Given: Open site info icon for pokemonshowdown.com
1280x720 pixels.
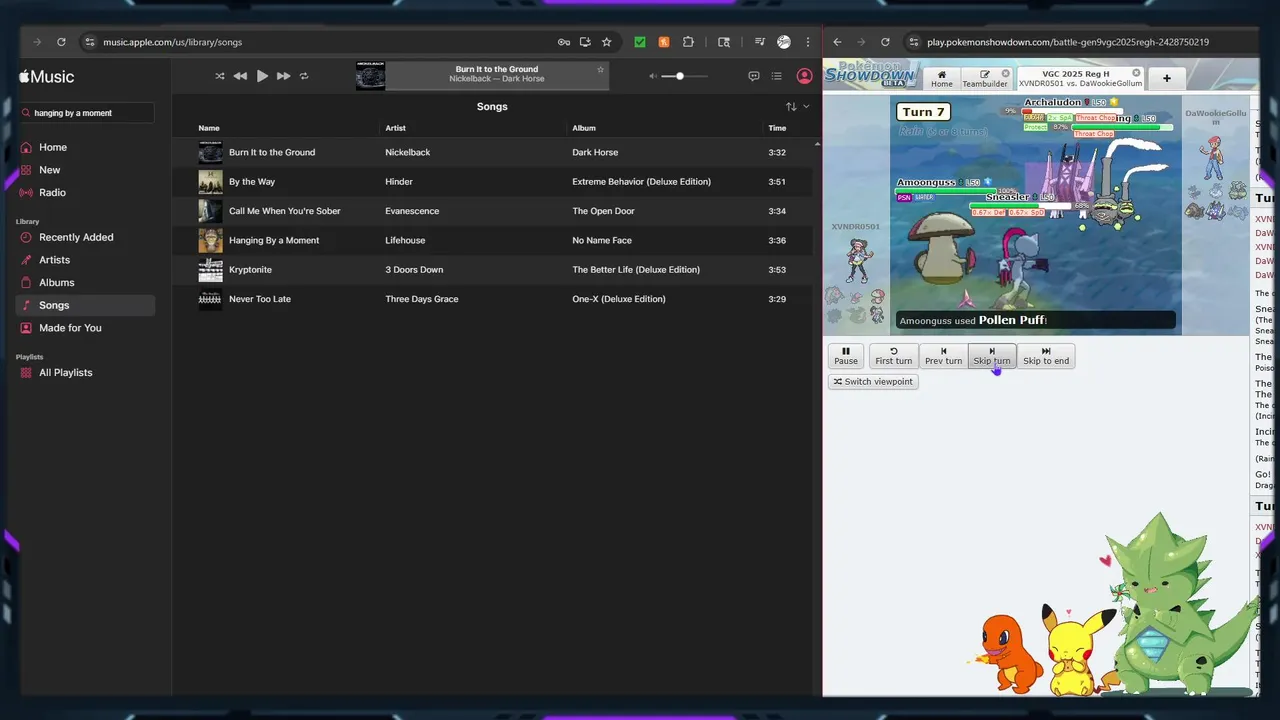Looking at the screenshot, I should (913, 42).
